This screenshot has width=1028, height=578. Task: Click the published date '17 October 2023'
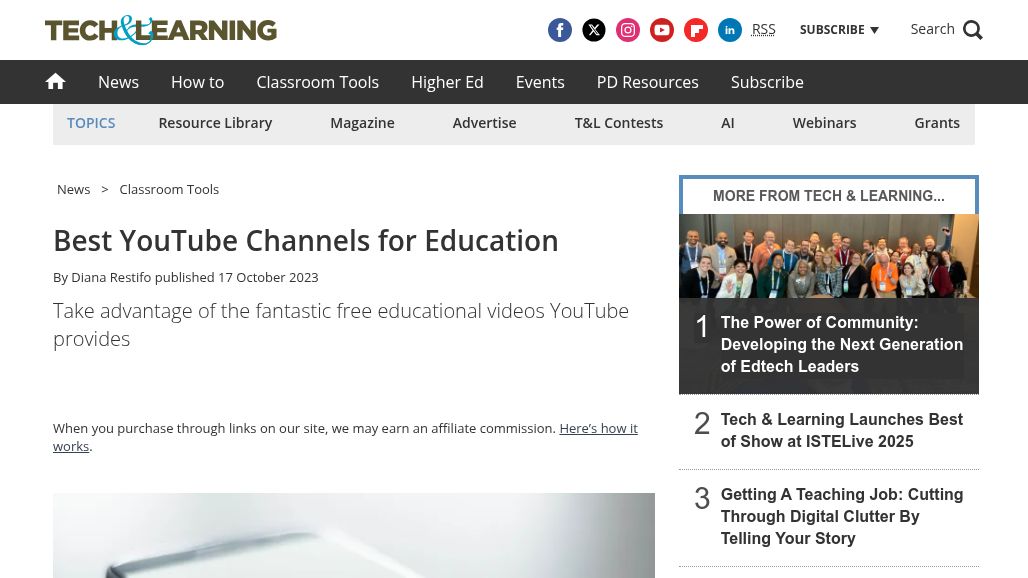[x=268, y=277]
